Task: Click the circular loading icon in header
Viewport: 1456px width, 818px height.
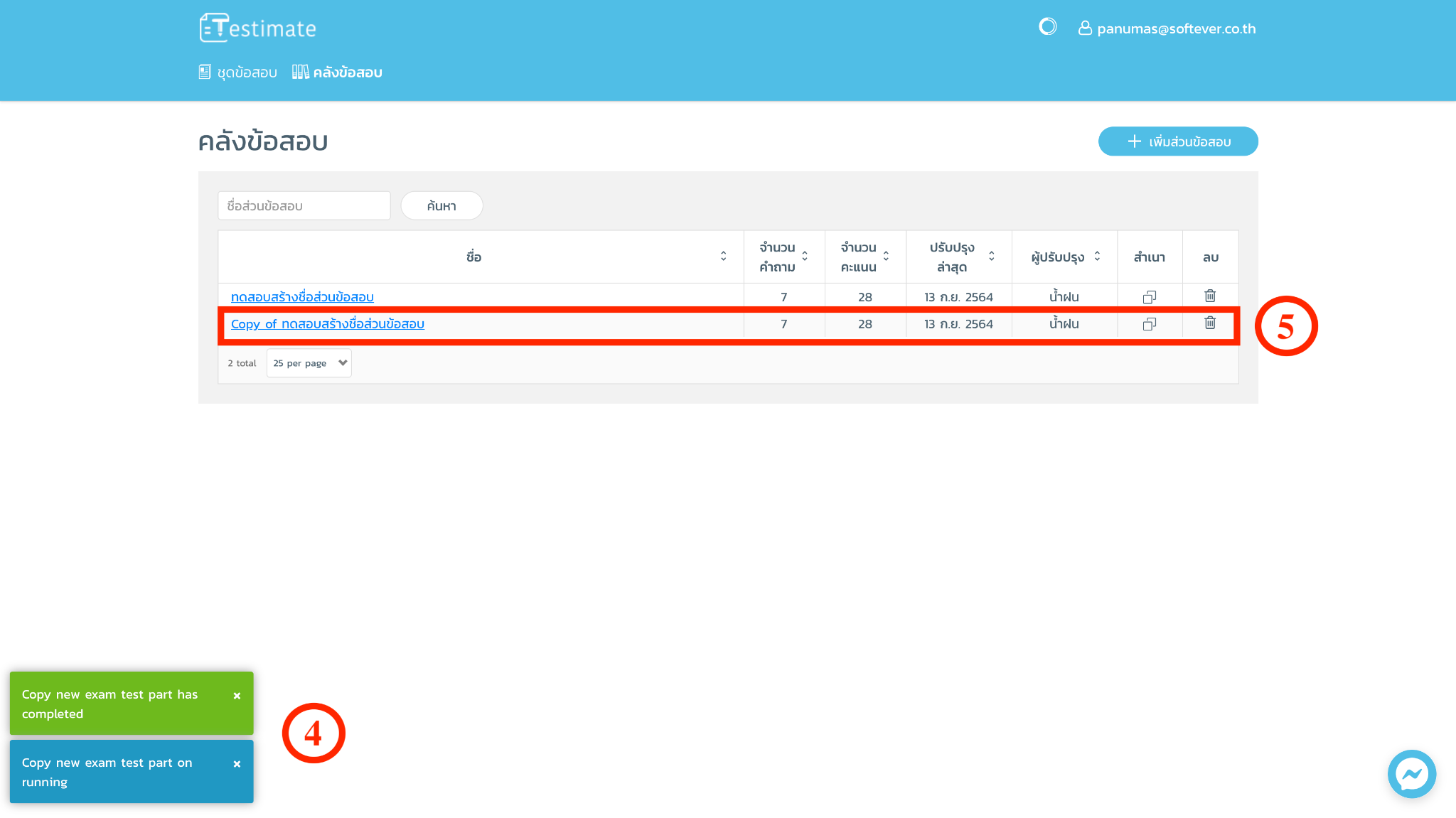Action: (x=1047, y=27)
